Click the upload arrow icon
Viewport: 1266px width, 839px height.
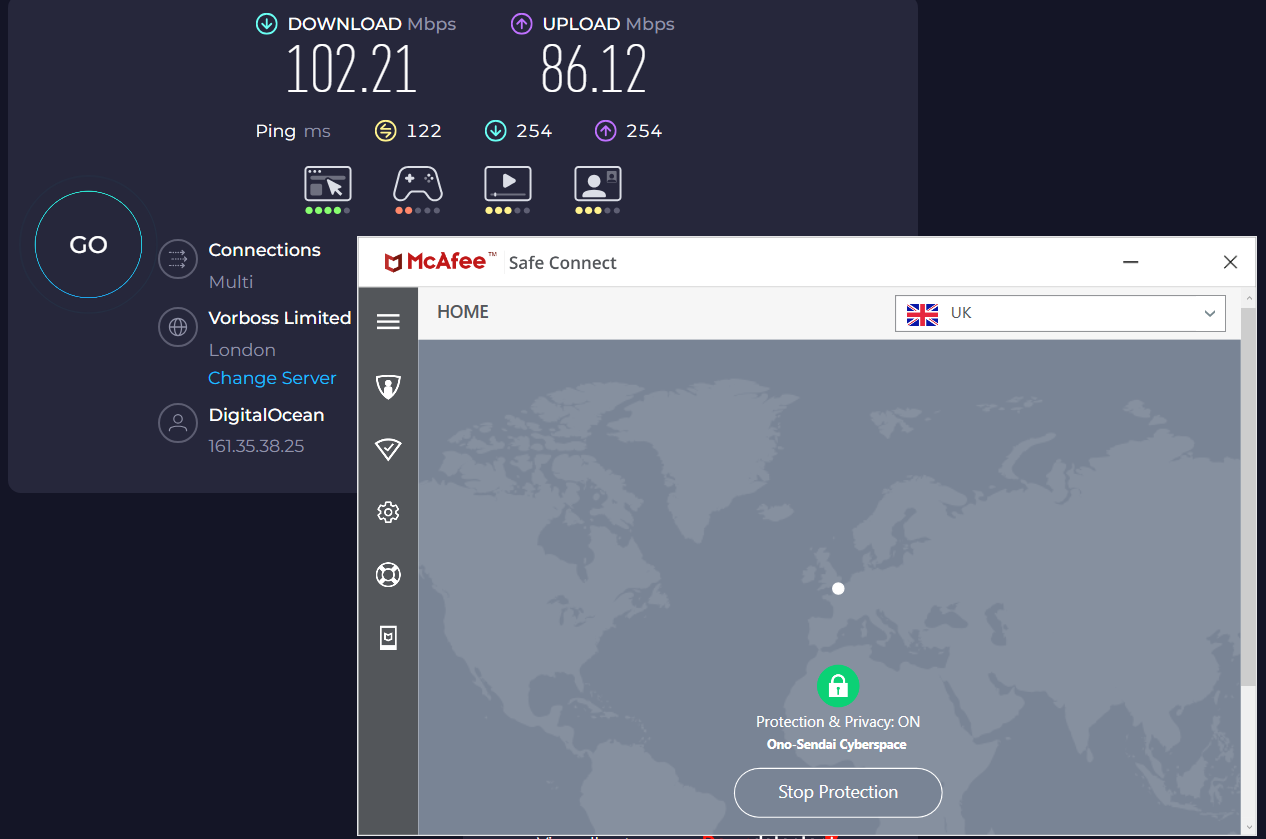click(521, 24)
